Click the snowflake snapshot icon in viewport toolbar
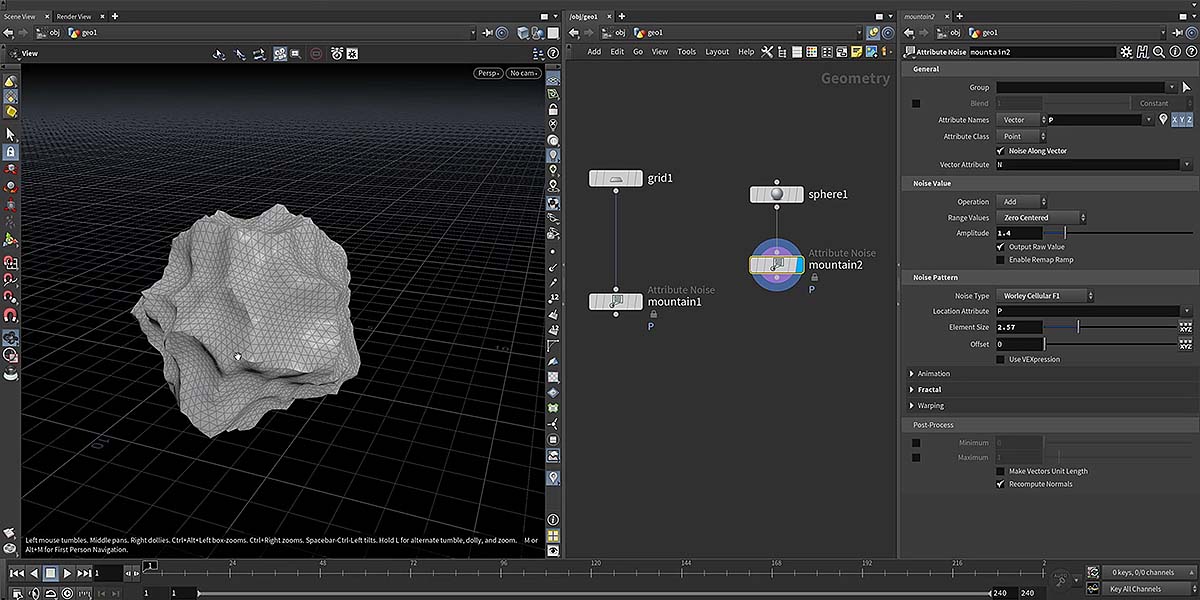The height and width of the screenshot is (600, 1200). (352, 53)
